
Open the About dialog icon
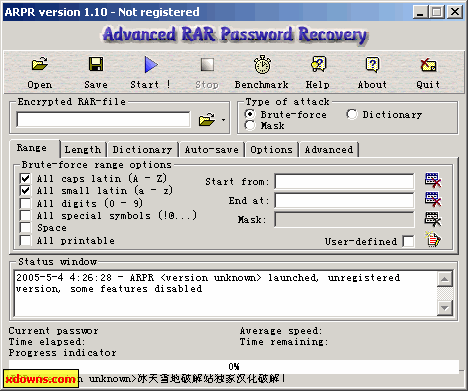point(372,64)
